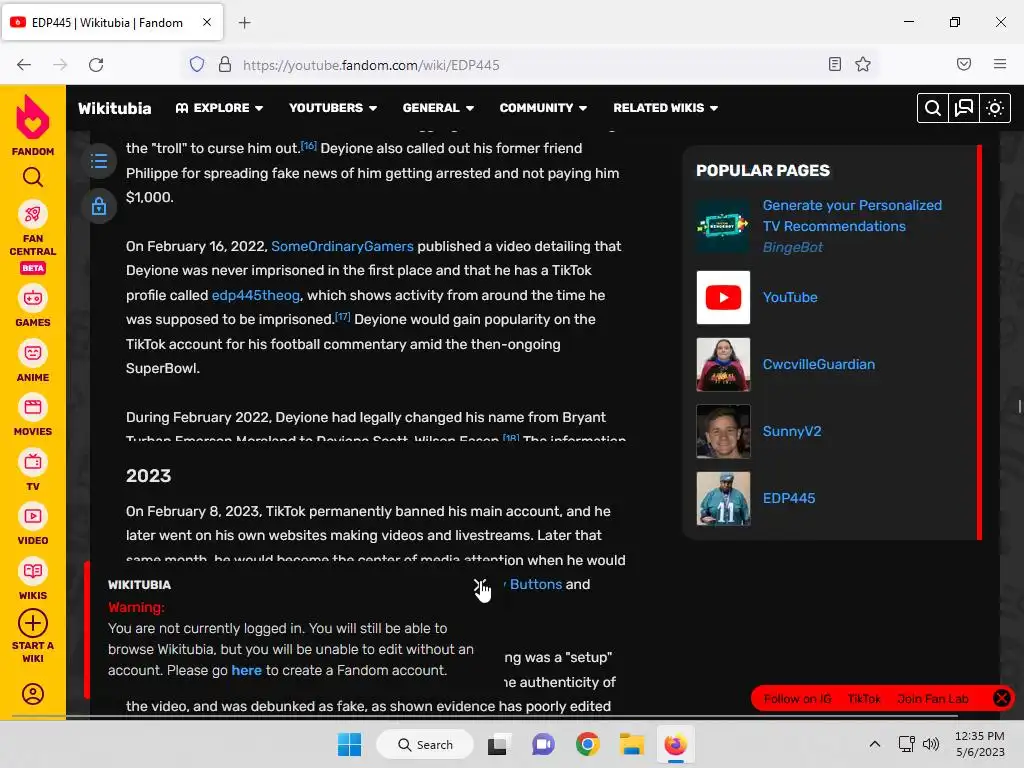Image resolution: width=1024 pixels, height=768 pixels.
Task: Open CwcvilleGuardian popular page link
Action: 818,364
